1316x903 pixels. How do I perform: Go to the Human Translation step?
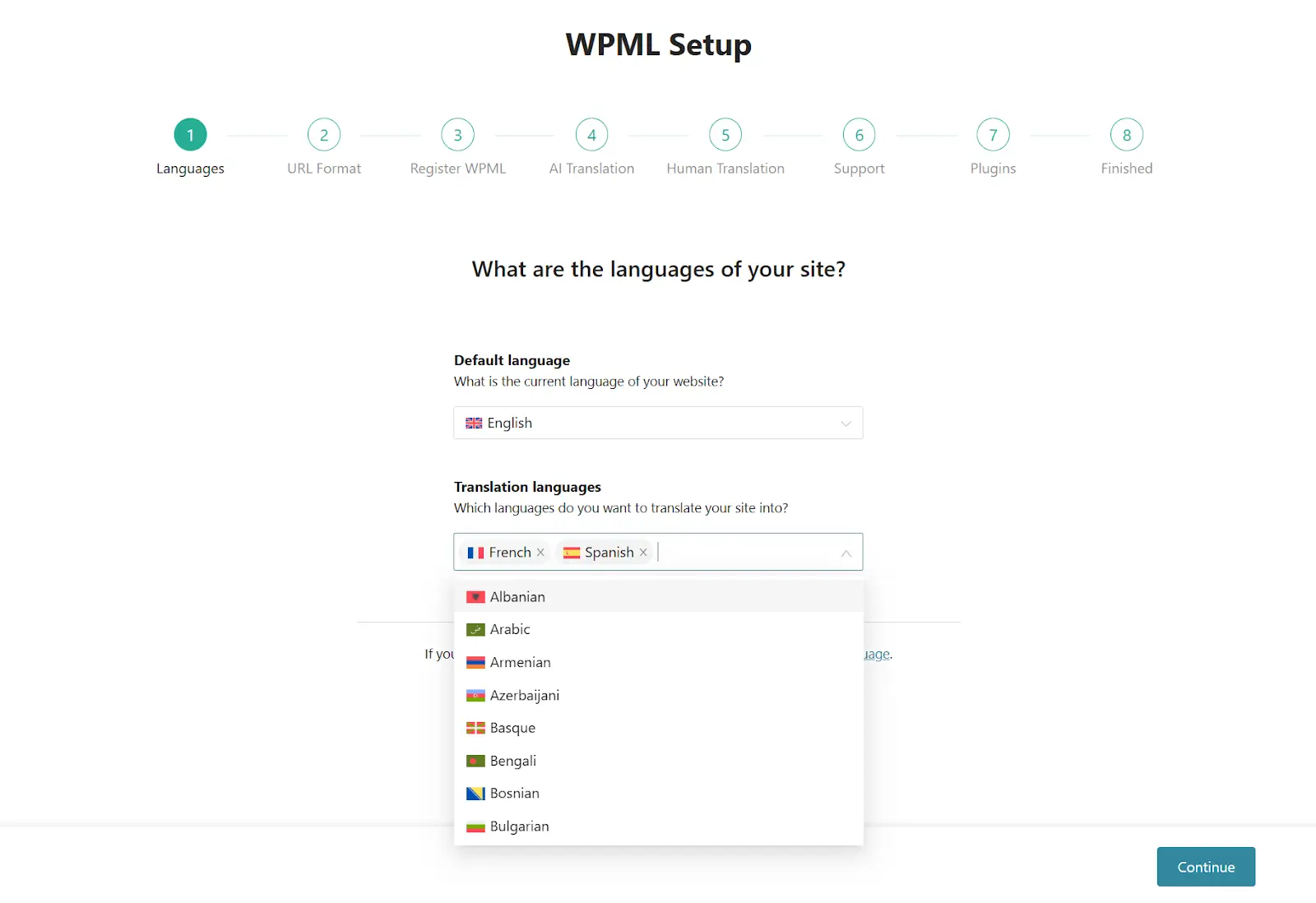(x=725, y=134)
